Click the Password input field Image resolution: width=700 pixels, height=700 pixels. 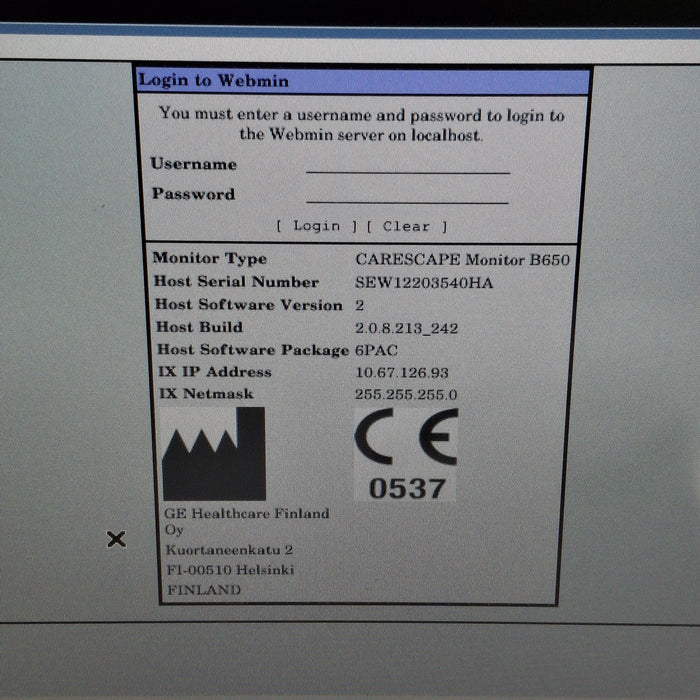407,195
